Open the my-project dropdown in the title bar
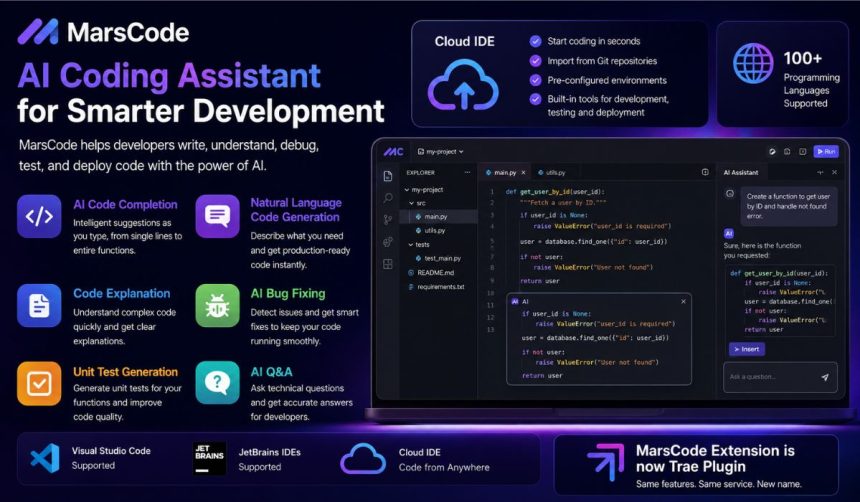The height and width of the screenshot is (502, 860). [x=440, y=151]
